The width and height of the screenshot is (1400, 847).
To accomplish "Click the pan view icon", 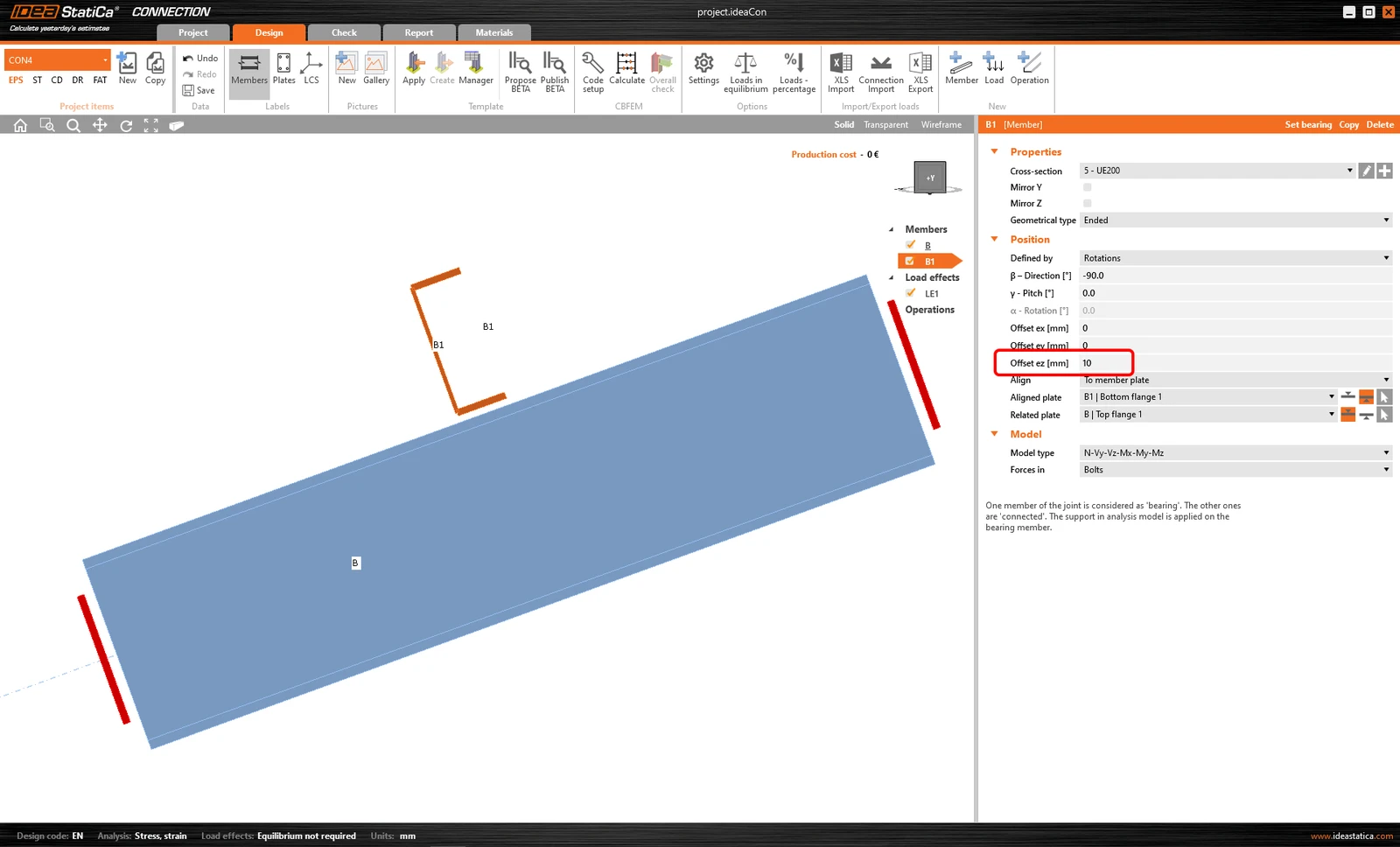I will [100, 125].
